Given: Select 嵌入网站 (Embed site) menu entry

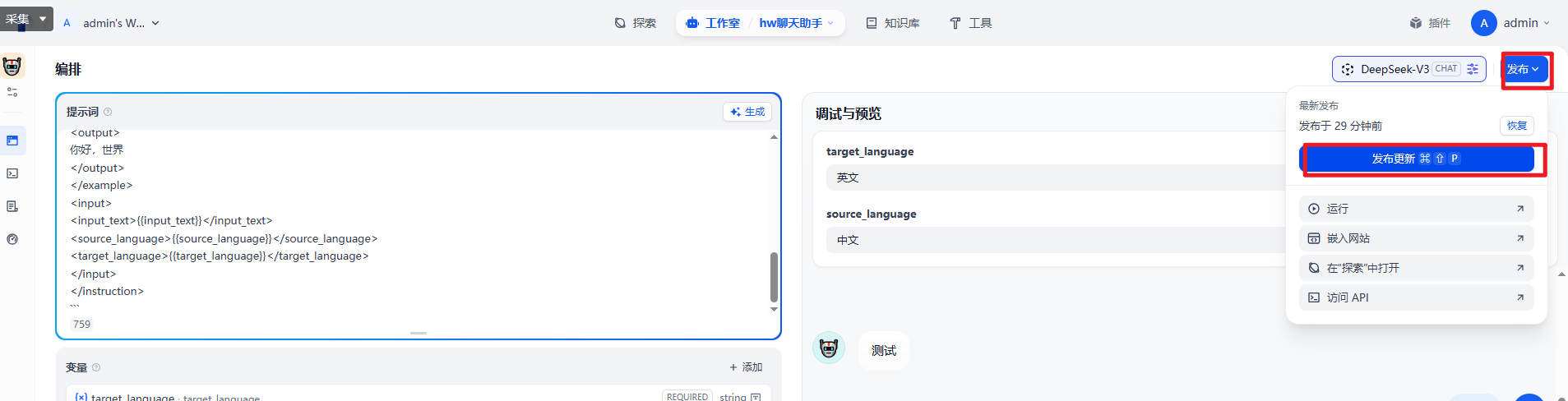Looking at the screenshot, I should point(1417,238).
